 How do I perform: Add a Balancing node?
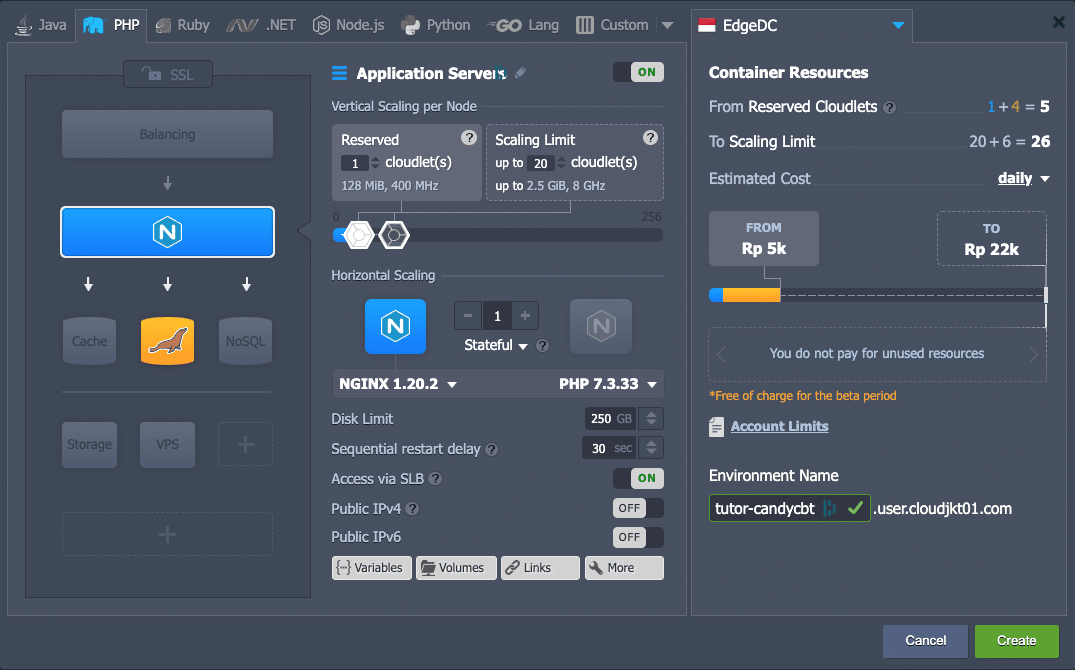(x=167, y=134)
